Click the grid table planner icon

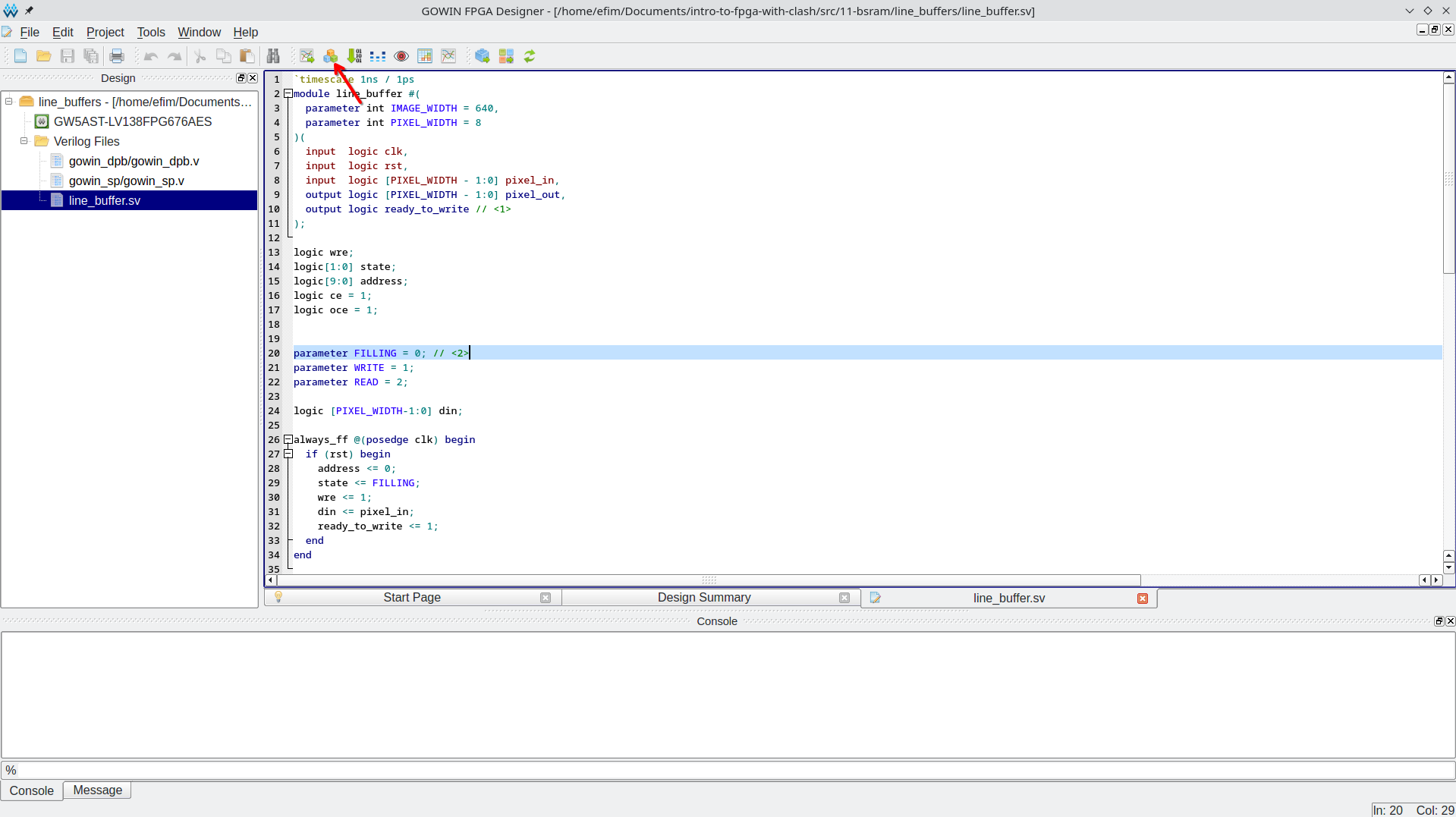coord(425,56)
